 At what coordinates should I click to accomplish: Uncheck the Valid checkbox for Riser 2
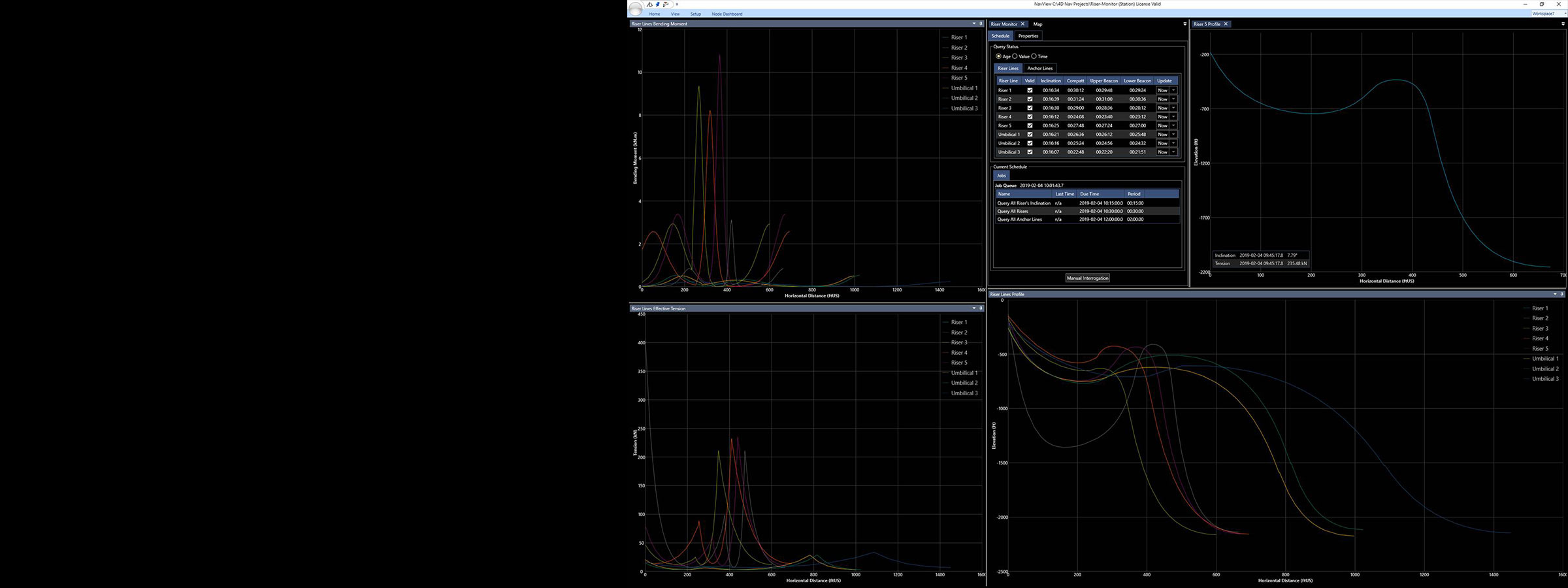(x=1030, y=99)
